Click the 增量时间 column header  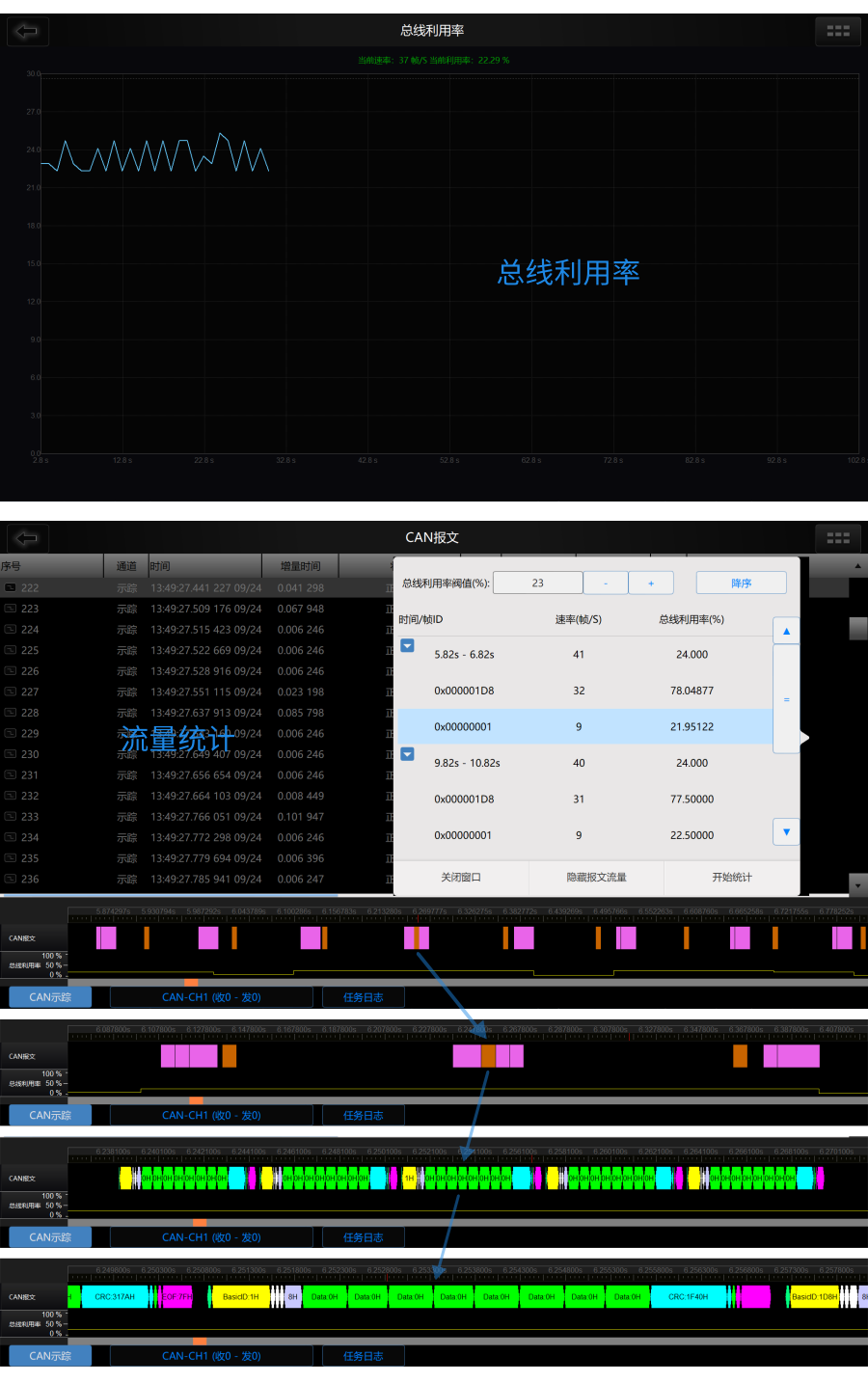[x=300, y=566]
